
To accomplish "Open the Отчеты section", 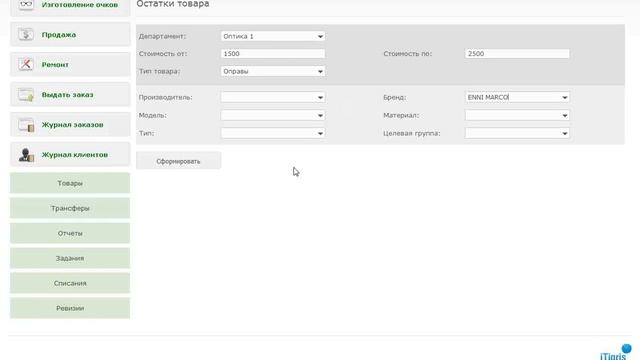I will pyautogui.click(x=70, y=233).
